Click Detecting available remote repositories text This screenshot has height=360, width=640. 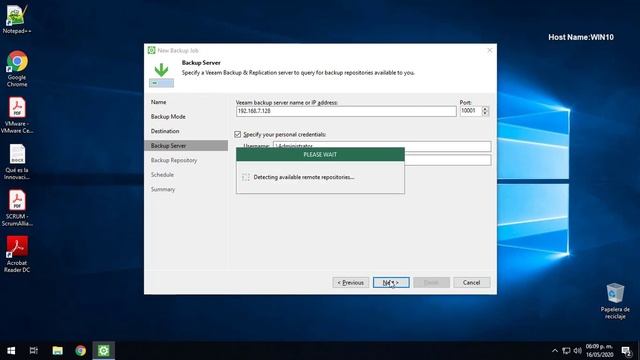pos(304,177)
